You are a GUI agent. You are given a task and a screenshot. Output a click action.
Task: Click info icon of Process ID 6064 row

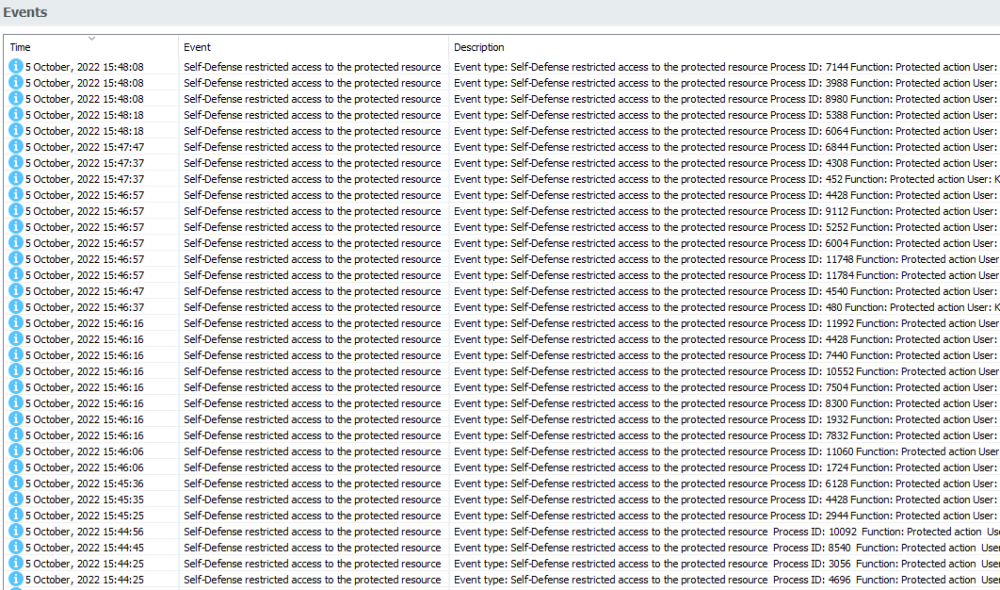[16, 130]
